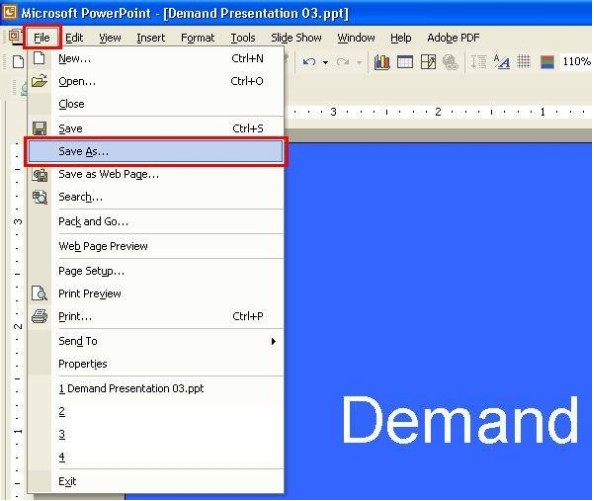Viewport: 594px width, 501px height.
Task: Click the Insert Hyperlink globe icon
Action: click(x=450, y=62)
